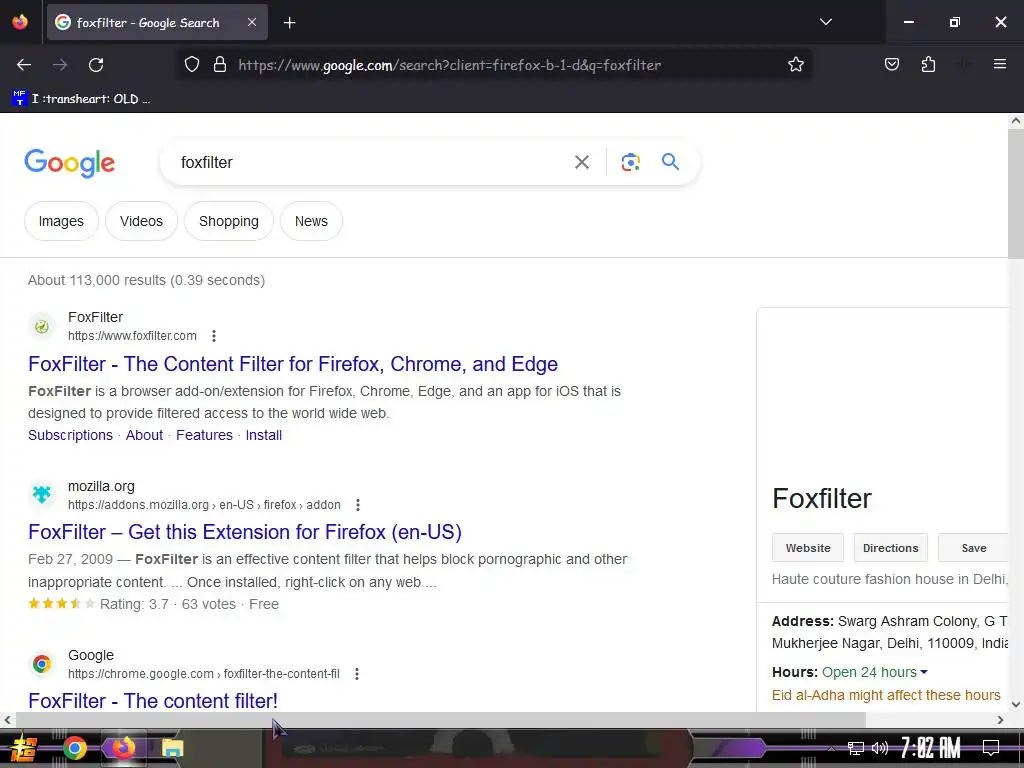Open FoxFilter Content Filter for Firefox result
This screenshot has width=1024, height=768.
coord(293,364)
